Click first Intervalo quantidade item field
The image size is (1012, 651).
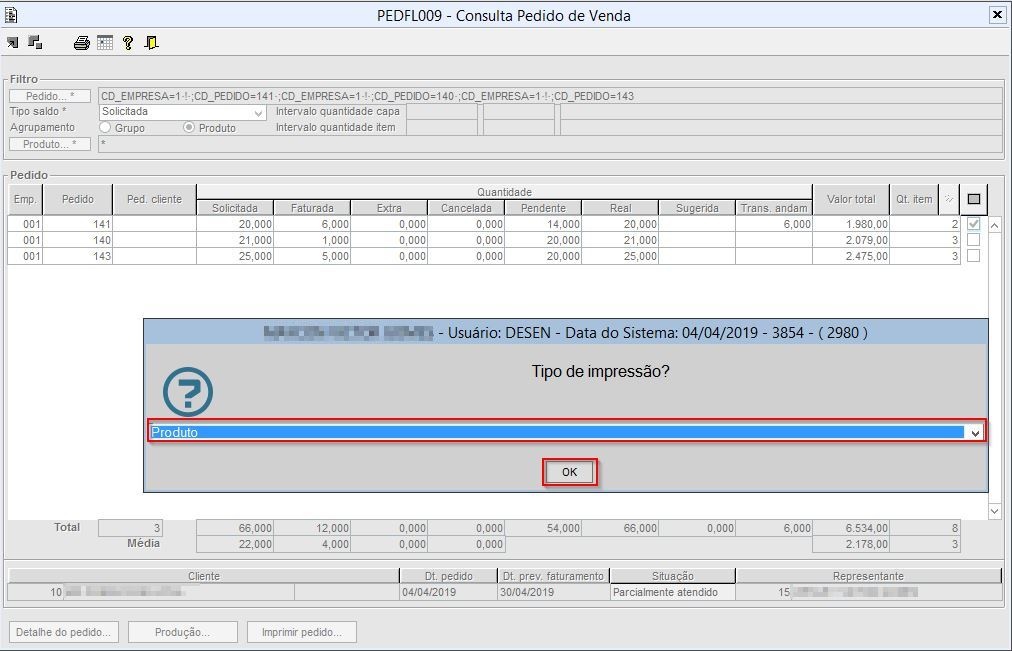(441, 128)
